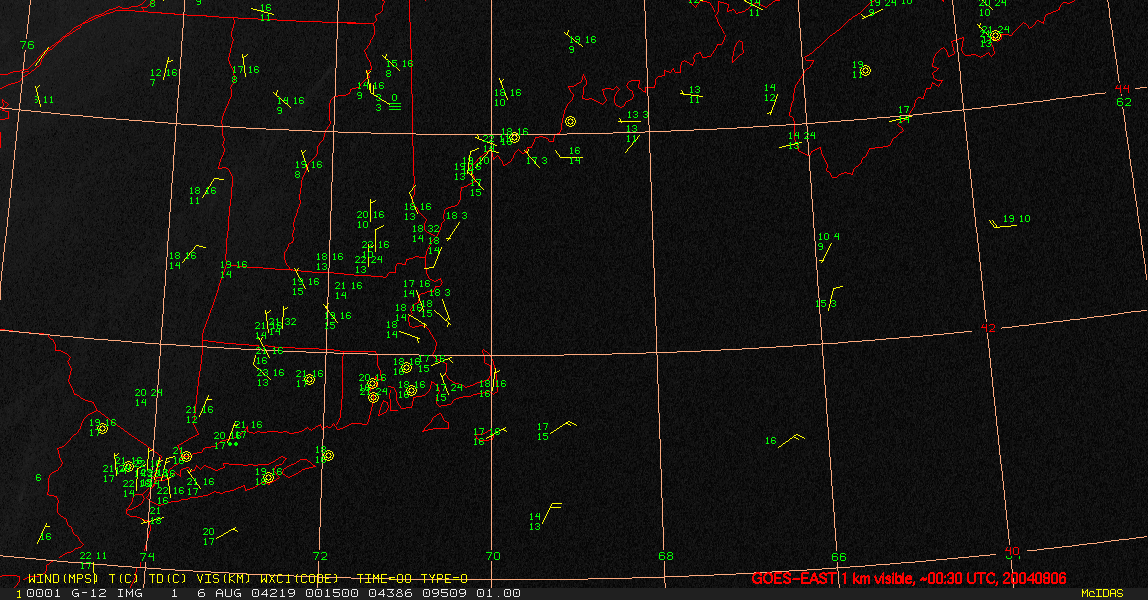Click the fog symbol with three horizontal lines
Screen dimensions: 1148x600
[395, 107]
